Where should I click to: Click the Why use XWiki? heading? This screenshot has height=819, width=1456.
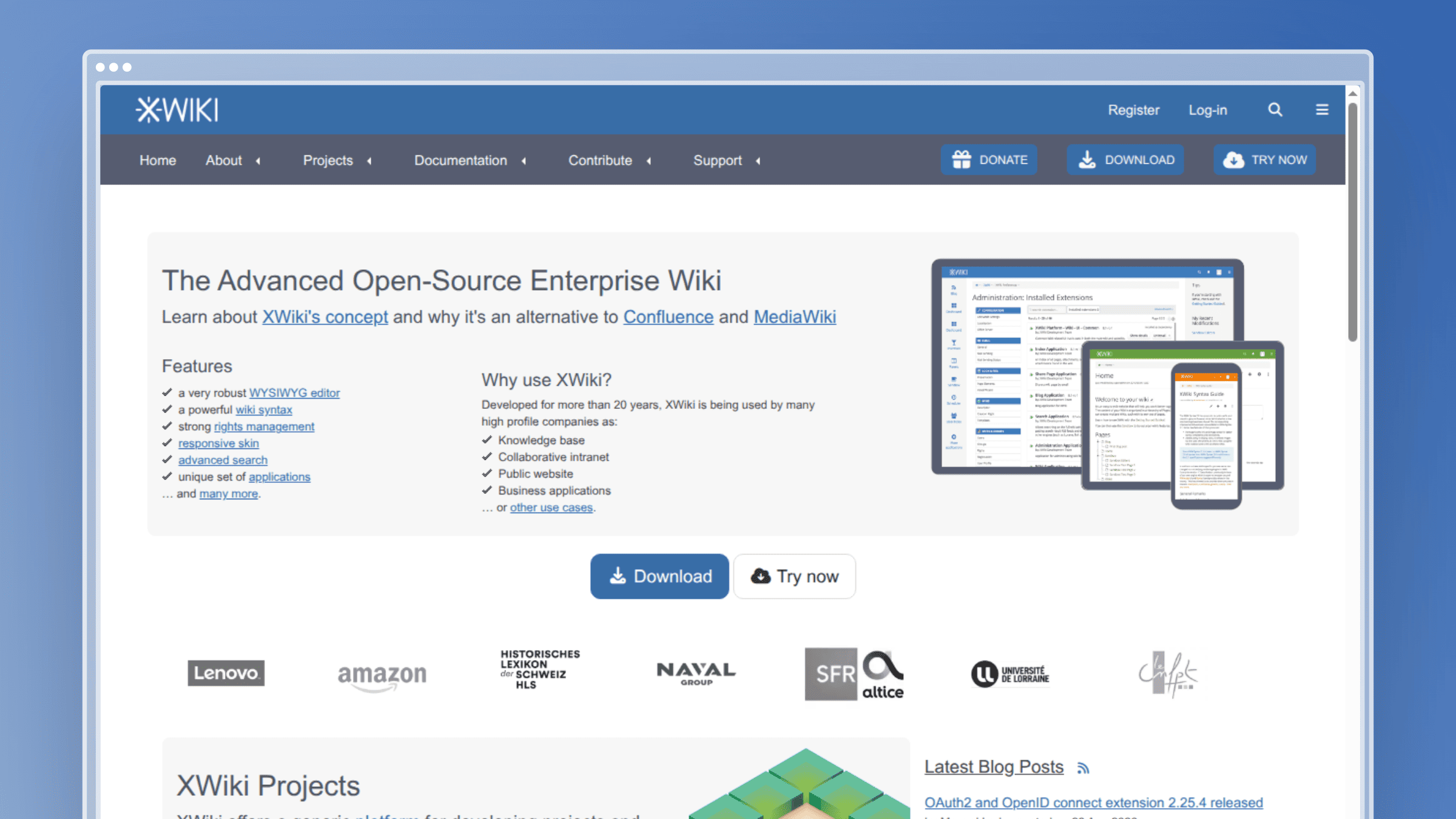(x=546, y=380)
